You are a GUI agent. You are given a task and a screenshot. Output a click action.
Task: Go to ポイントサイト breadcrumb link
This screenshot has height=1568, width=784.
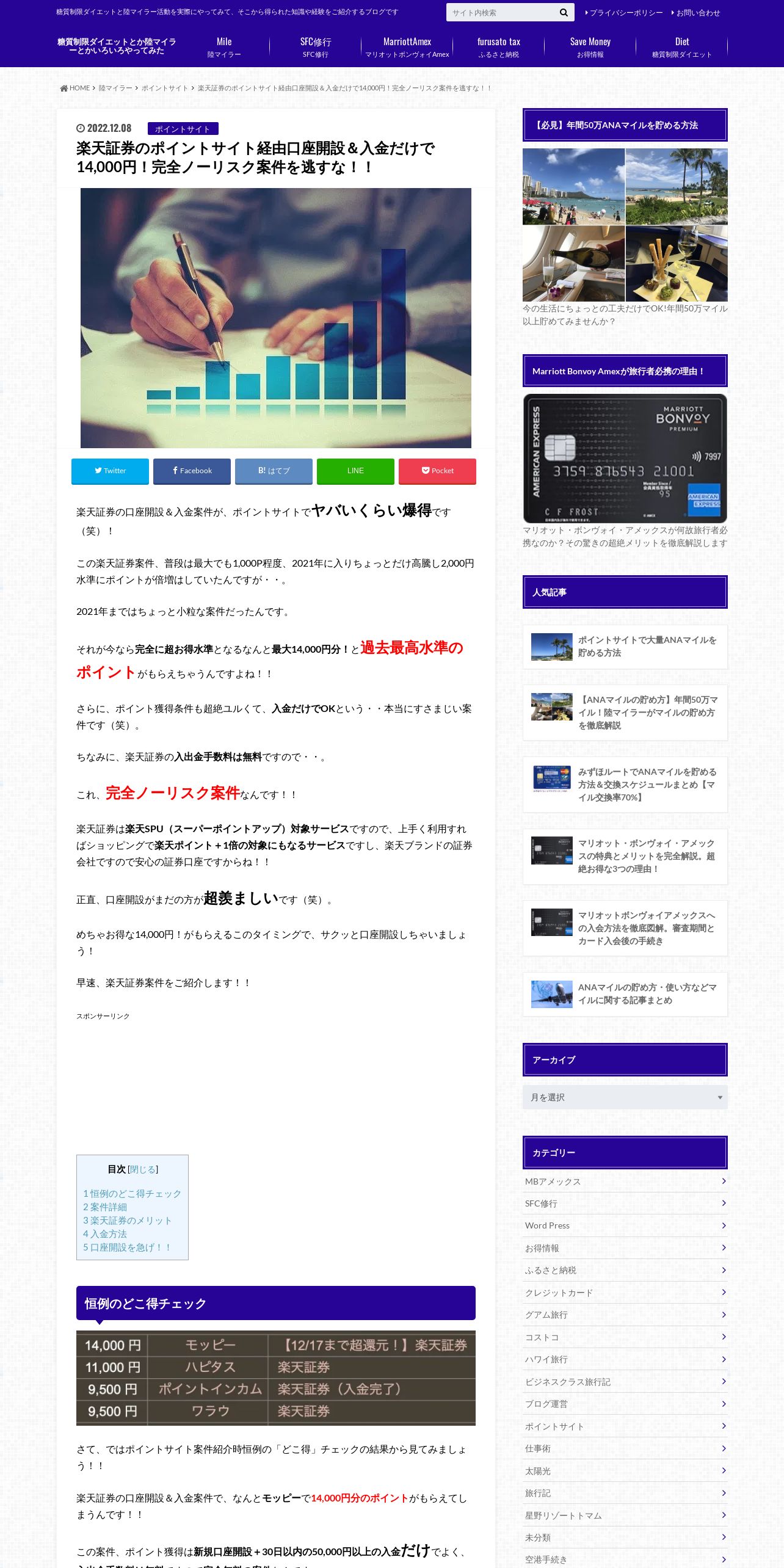(165, 89)
